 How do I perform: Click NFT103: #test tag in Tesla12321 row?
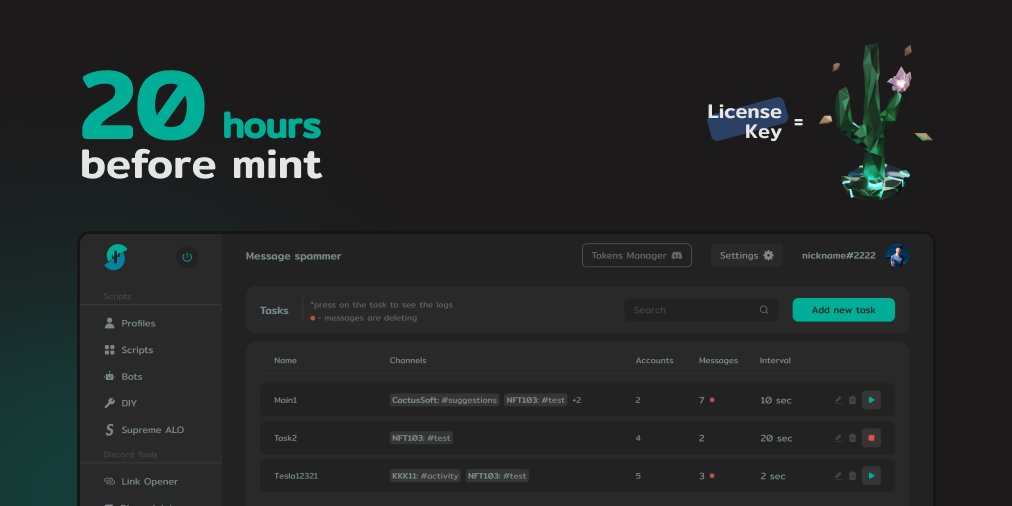(497, 476)
